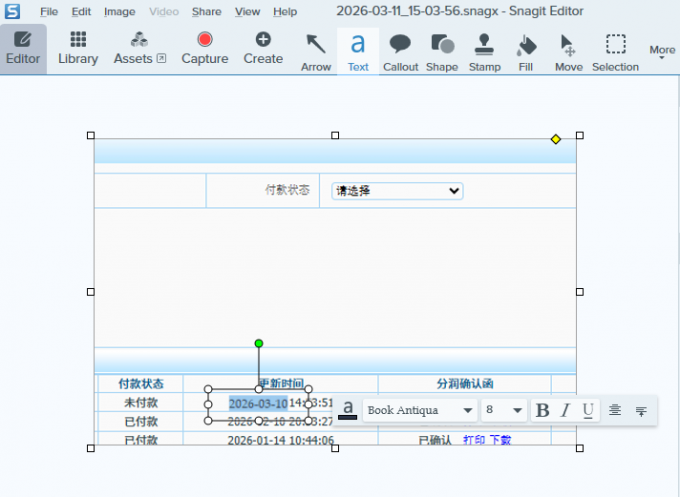
Task: Click the vertical text alignment icon
Action: tap(641, 410)
